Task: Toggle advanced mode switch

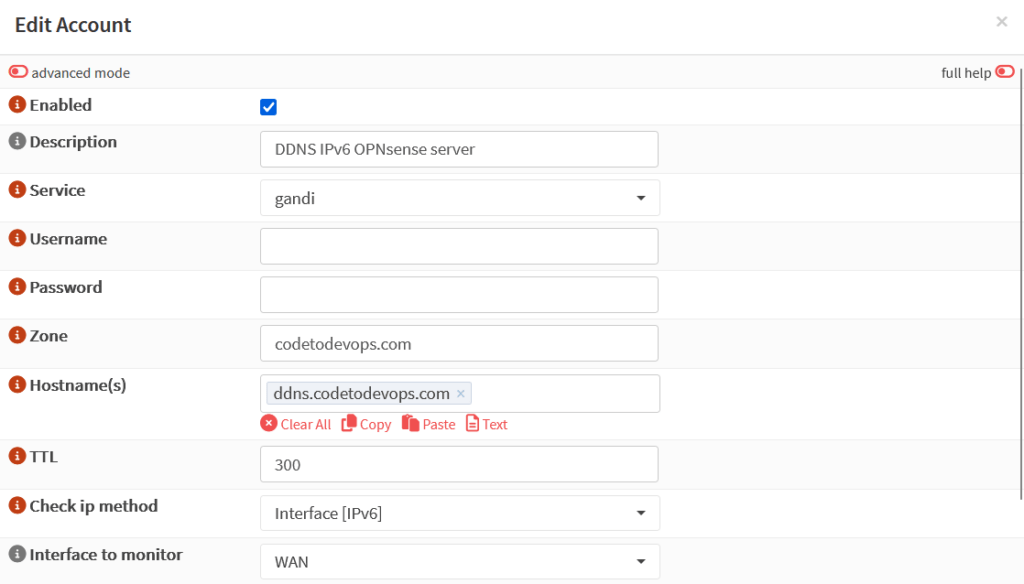Action: coord(18,72)
